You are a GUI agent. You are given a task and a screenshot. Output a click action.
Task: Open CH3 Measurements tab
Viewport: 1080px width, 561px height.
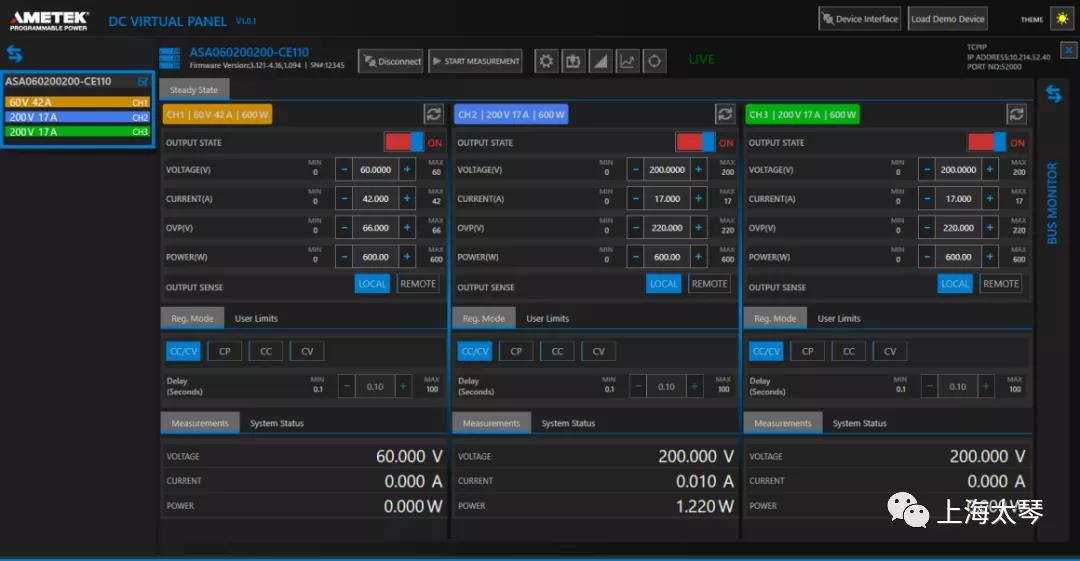tap(782, 423)
